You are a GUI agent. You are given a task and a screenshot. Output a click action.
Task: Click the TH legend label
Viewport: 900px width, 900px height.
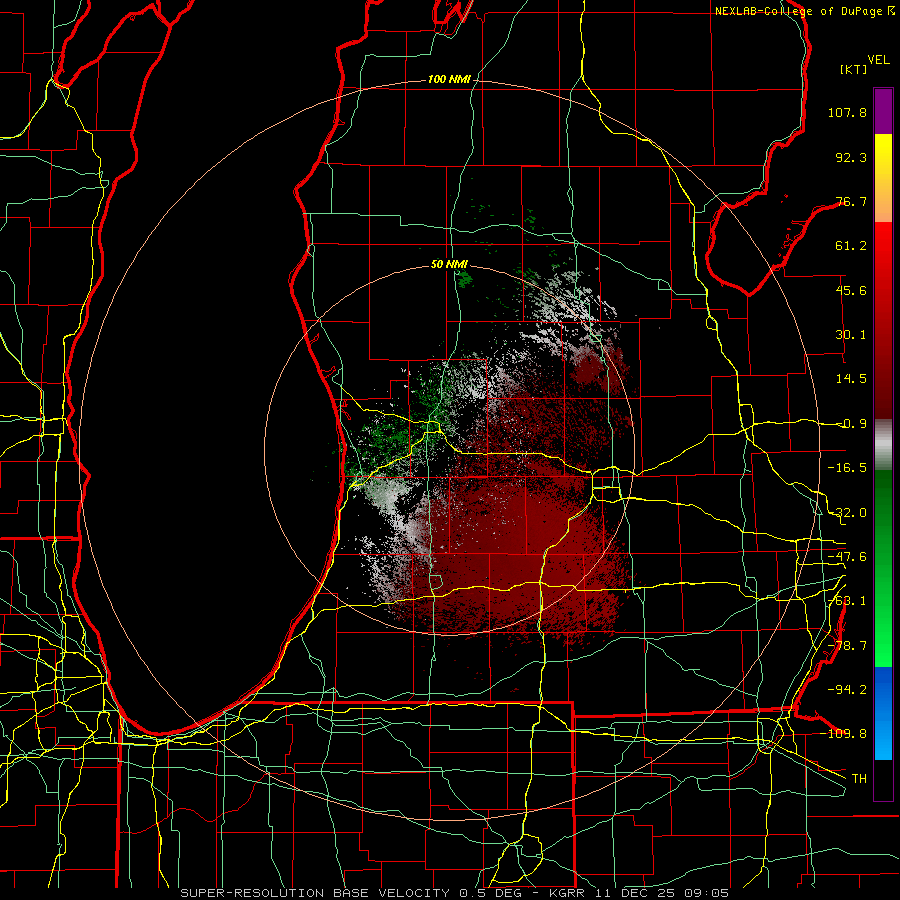click(x=859, y=778)
